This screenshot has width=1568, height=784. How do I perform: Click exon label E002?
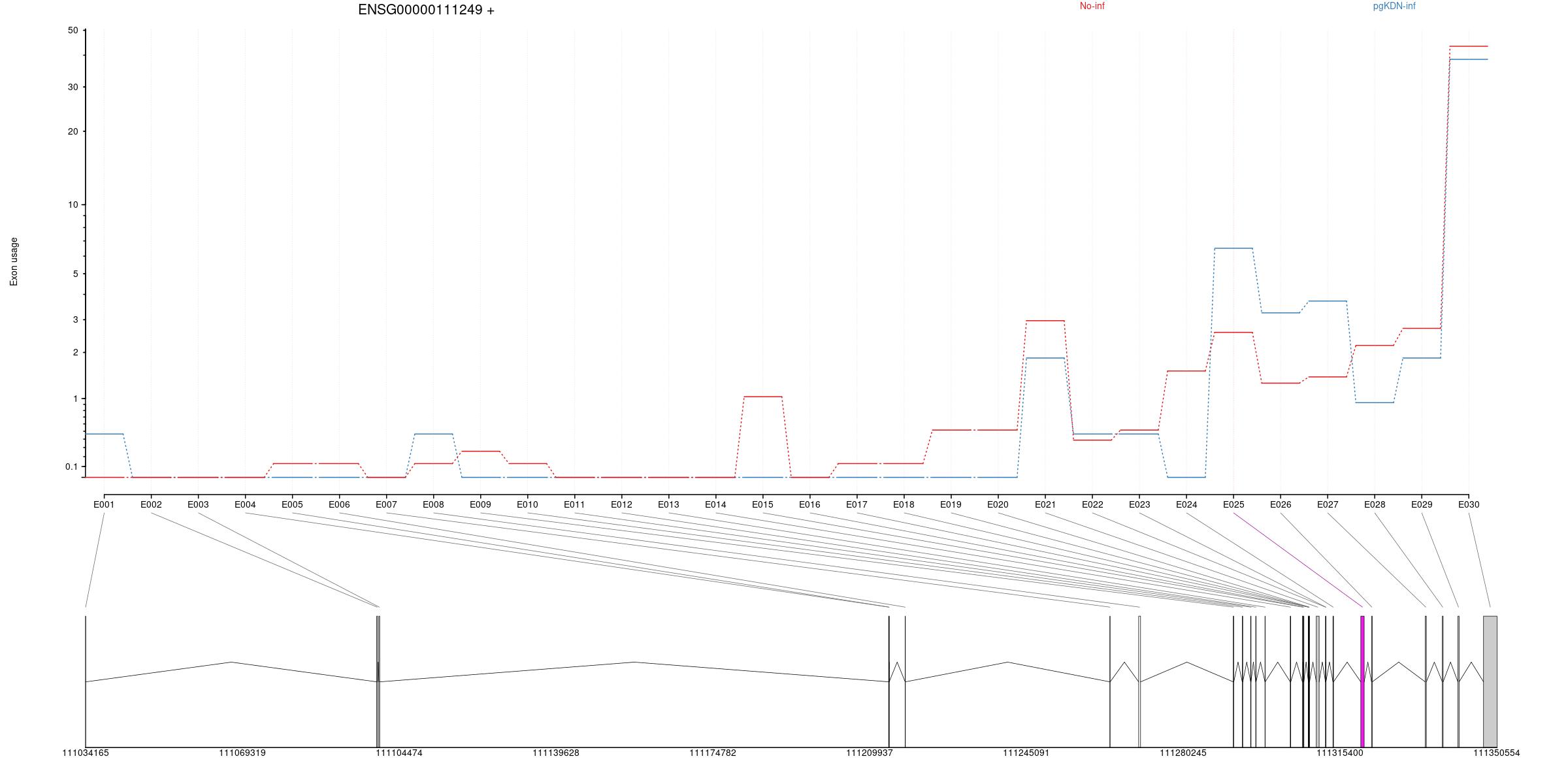(x=151, y=504)
